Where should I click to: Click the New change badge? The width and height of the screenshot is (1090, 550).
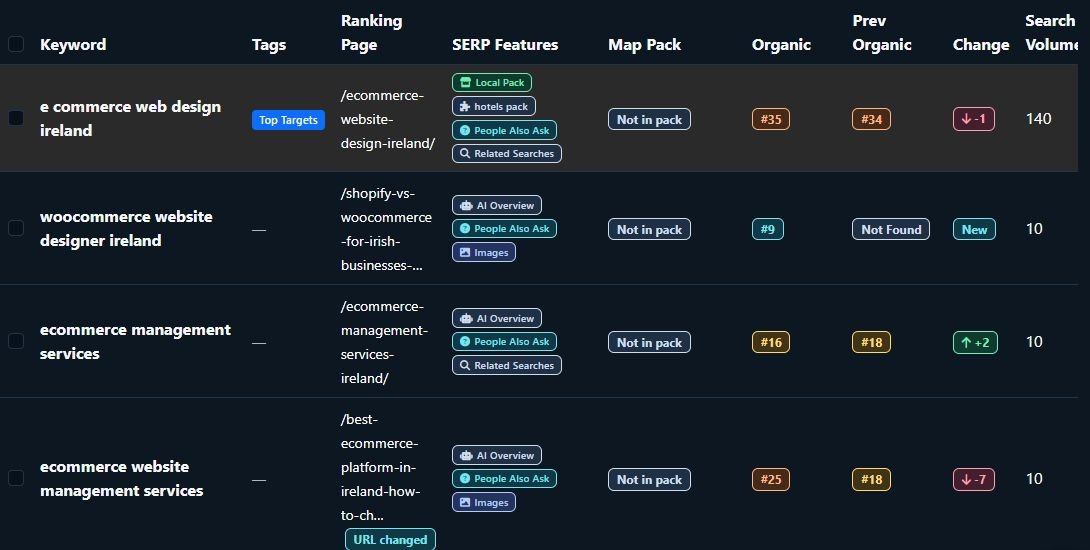[974, 229]
